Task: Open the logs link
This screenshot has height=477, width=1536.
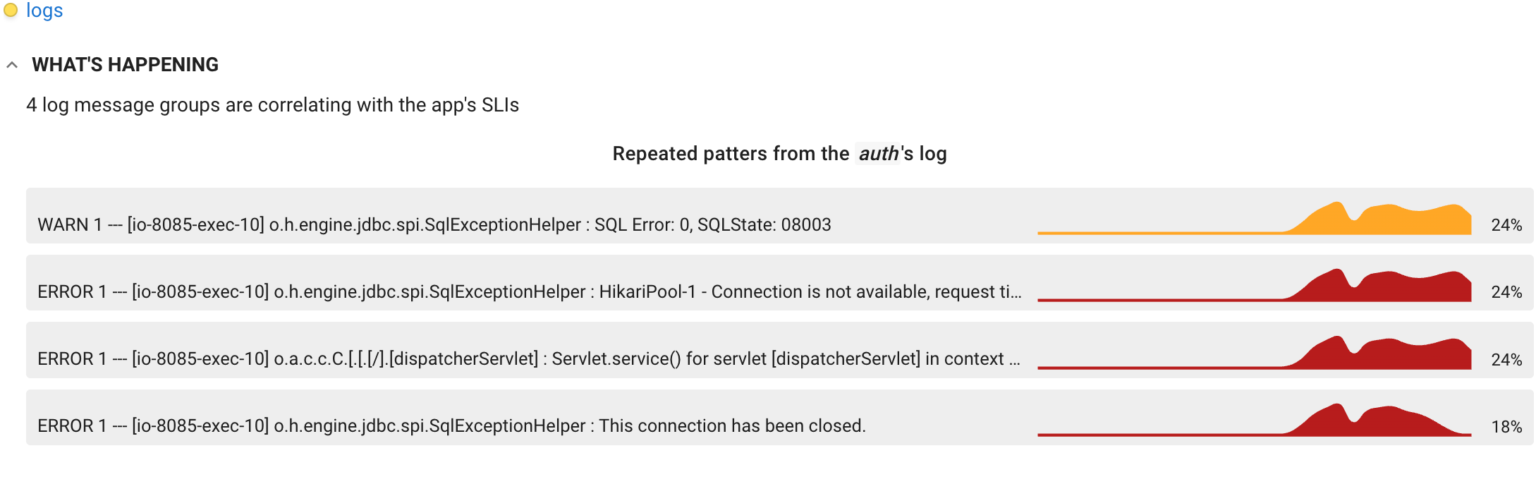Action: (44, 11)
